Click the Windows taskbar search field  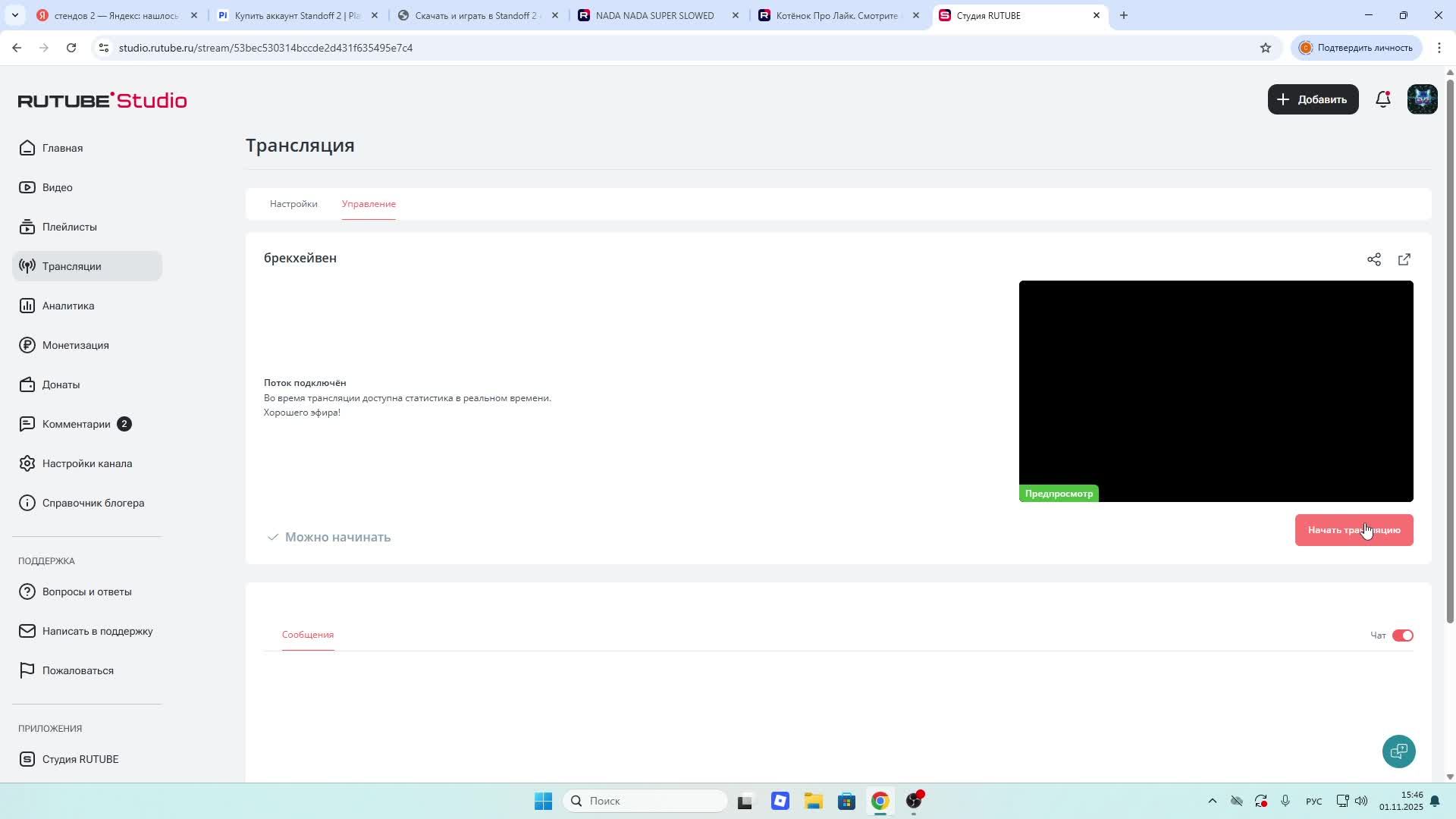point(645,801)
